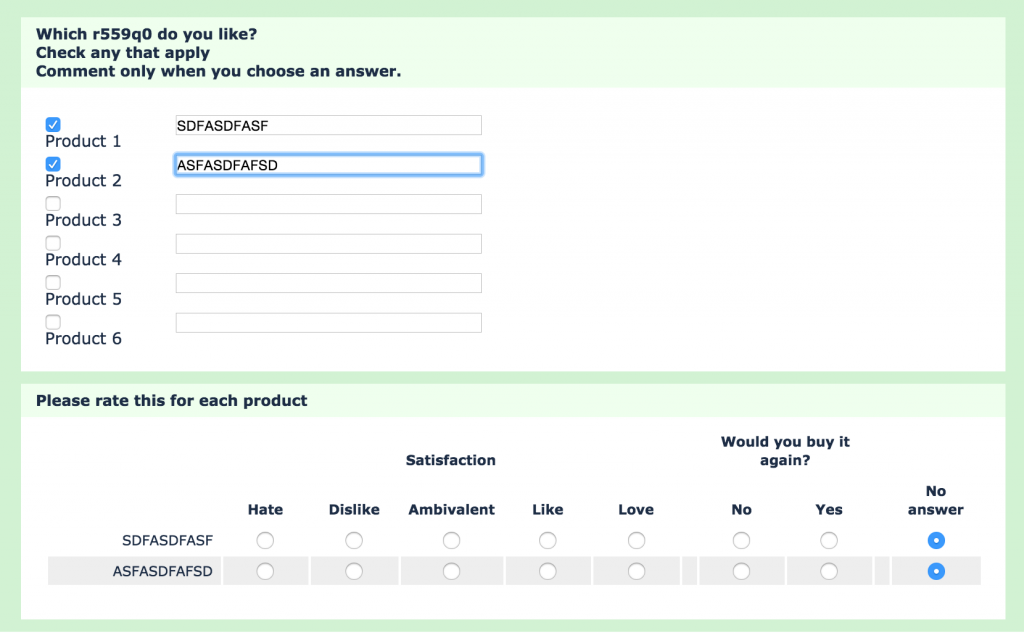Uncheck the Product 2 checkbox
1024x633 pixels.
(53, 164)
